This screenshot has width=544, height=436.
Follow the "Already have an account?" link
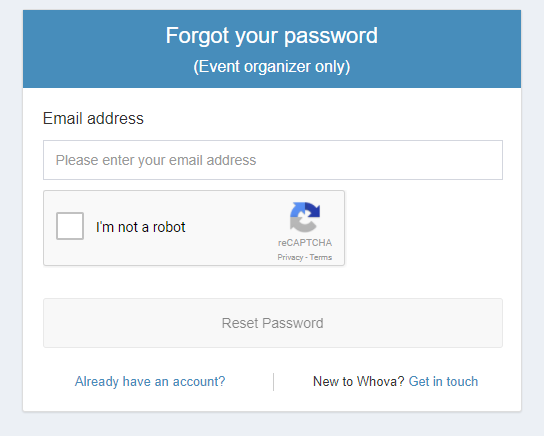pos(150,382)
